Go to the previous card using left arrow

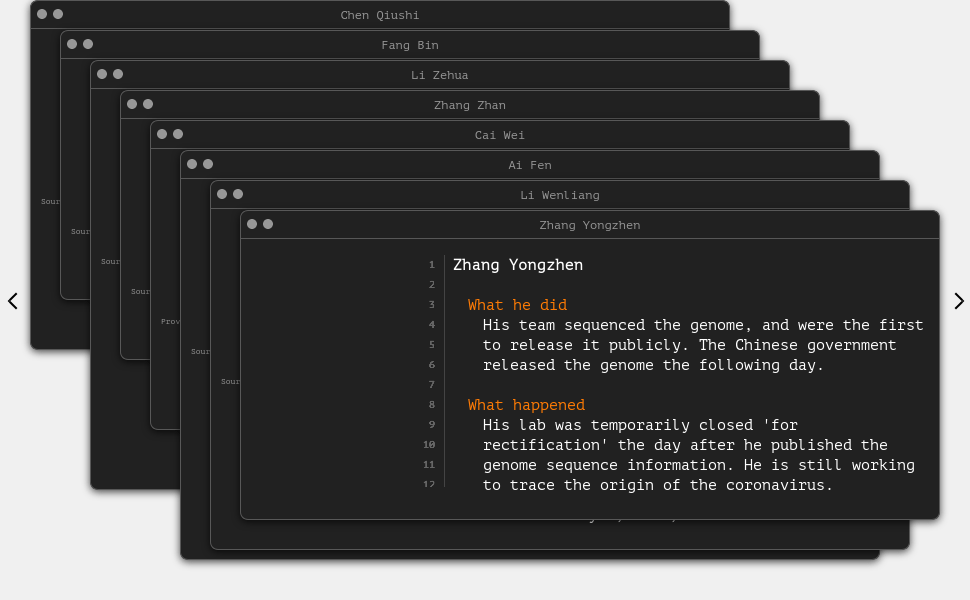(12, 301)
